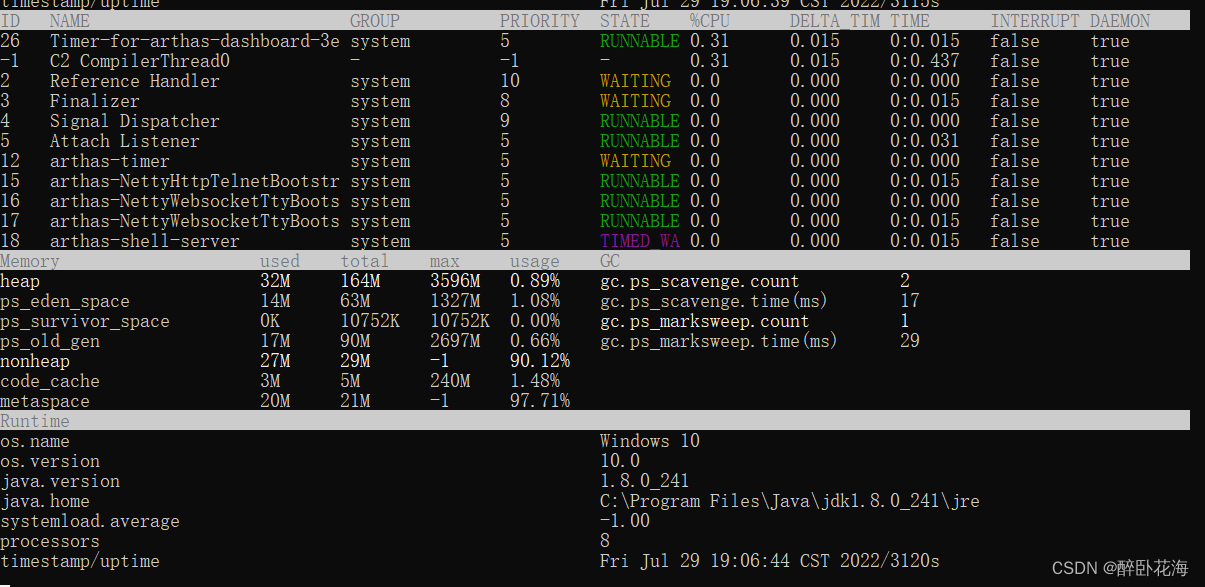Click the os.version label

[50, 461]
